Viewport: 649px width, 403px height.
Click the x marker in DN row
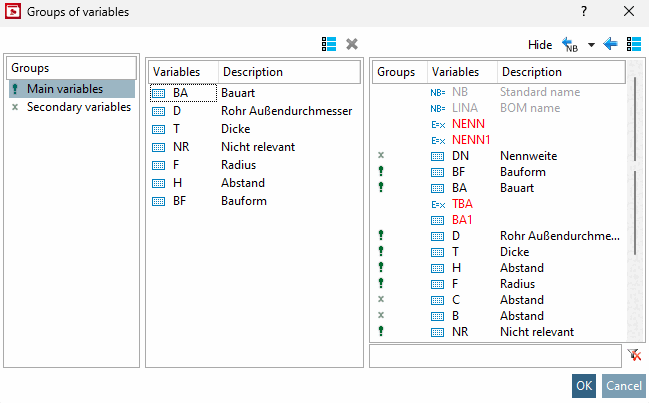[381, 155]
